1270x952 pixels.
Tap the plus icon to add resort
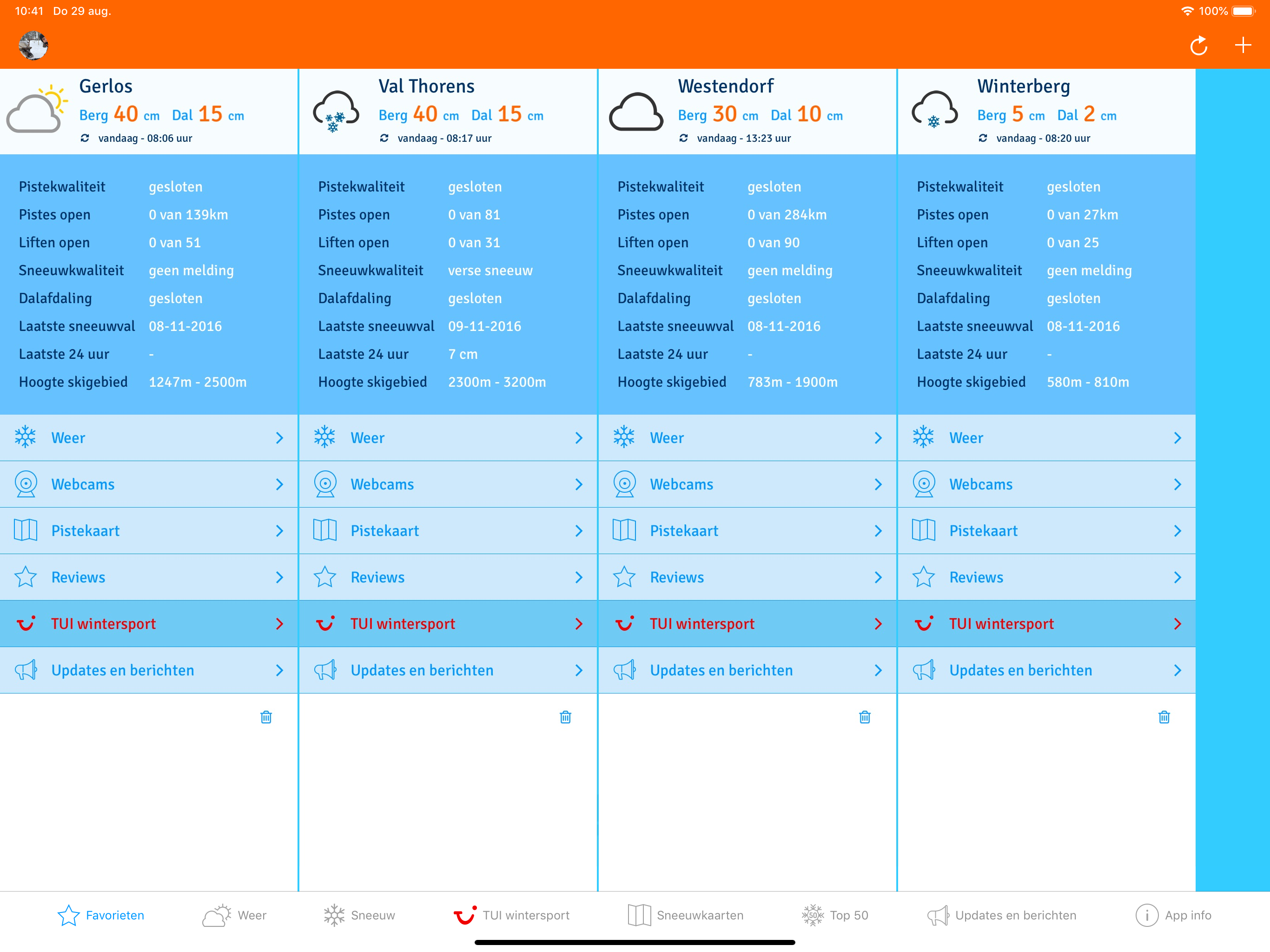(1243, 45)
